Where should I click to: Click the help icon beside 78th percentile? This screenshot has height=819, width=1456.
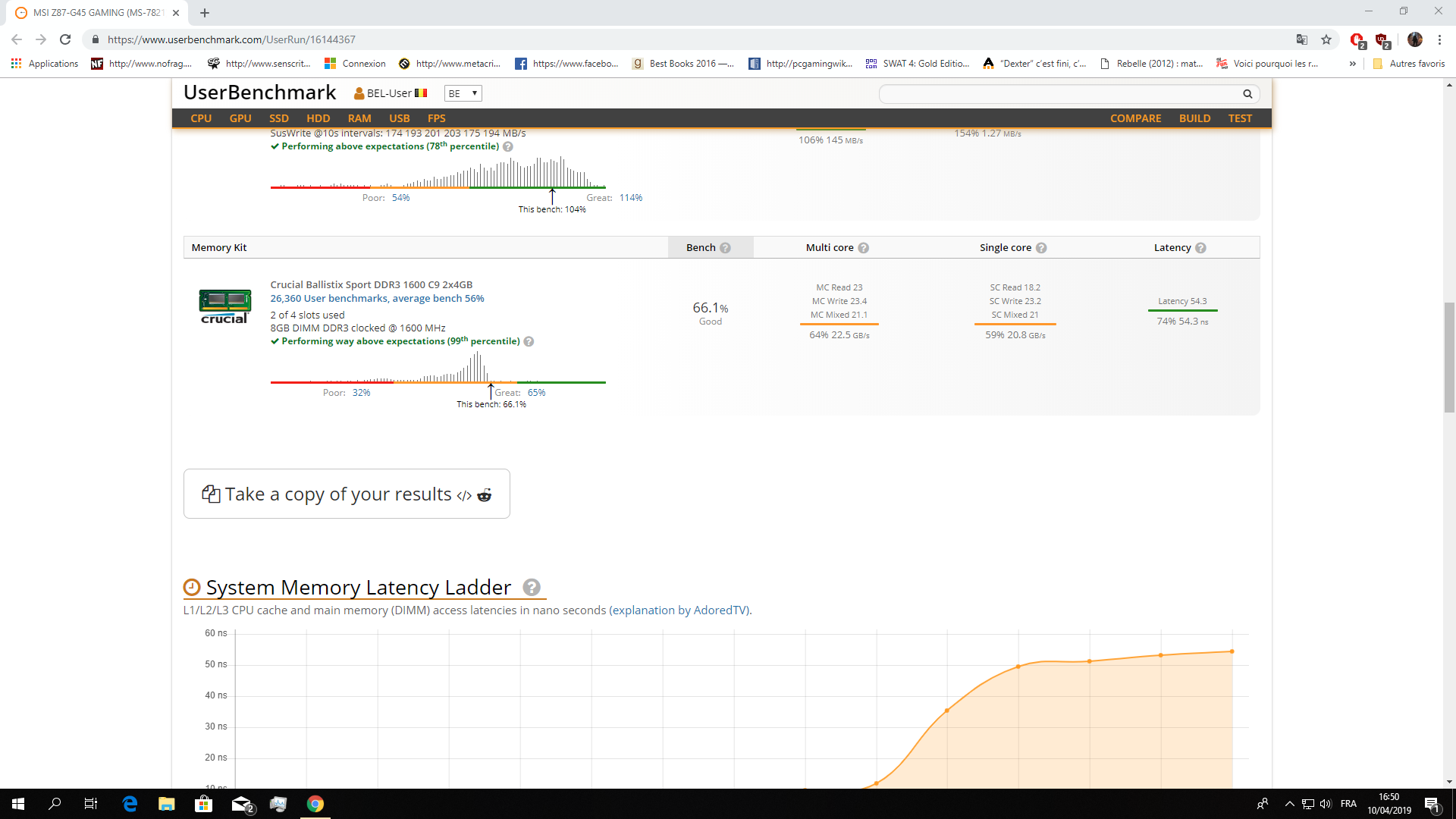point(508,147)
